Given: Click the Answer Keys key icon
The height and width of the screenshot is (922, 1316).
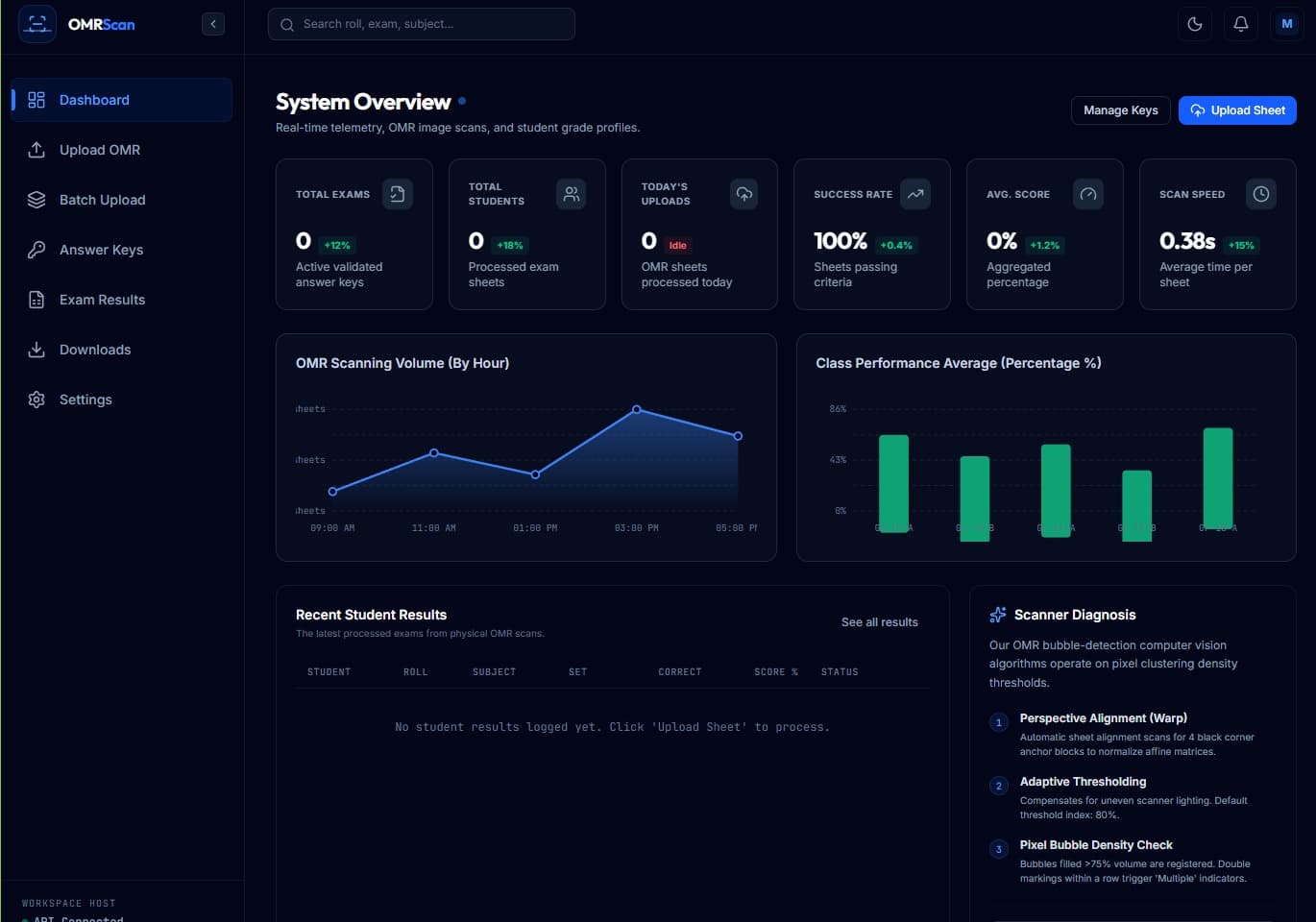Looking at the screenshot, I should point(37,250).
